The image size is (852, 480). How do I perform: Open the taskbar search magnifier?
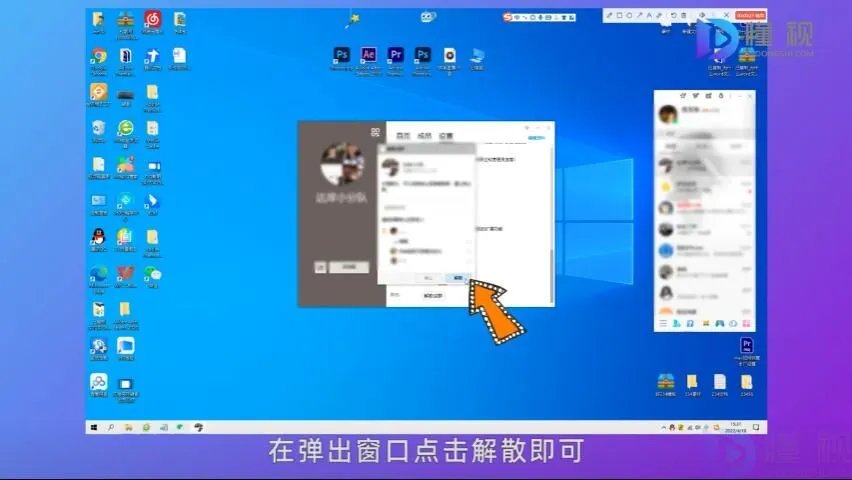[111, 428]
